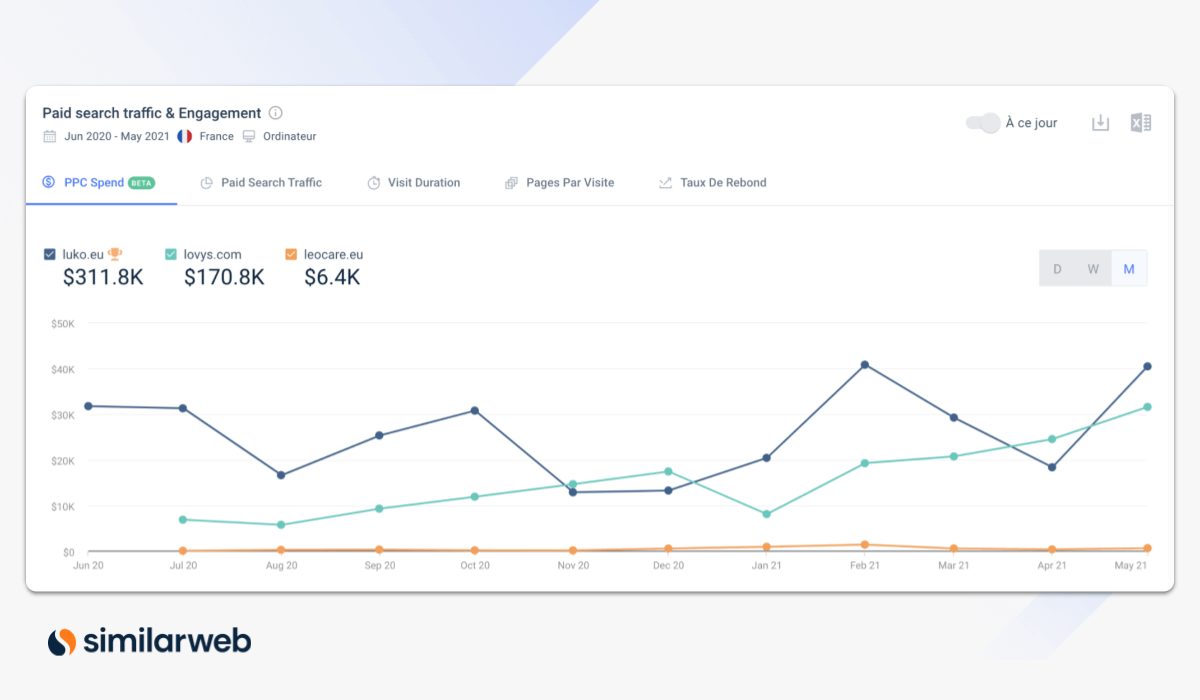Open the download export icon
The height and width of the screenshot is (700, 1200).
[x=1100, y=122]
